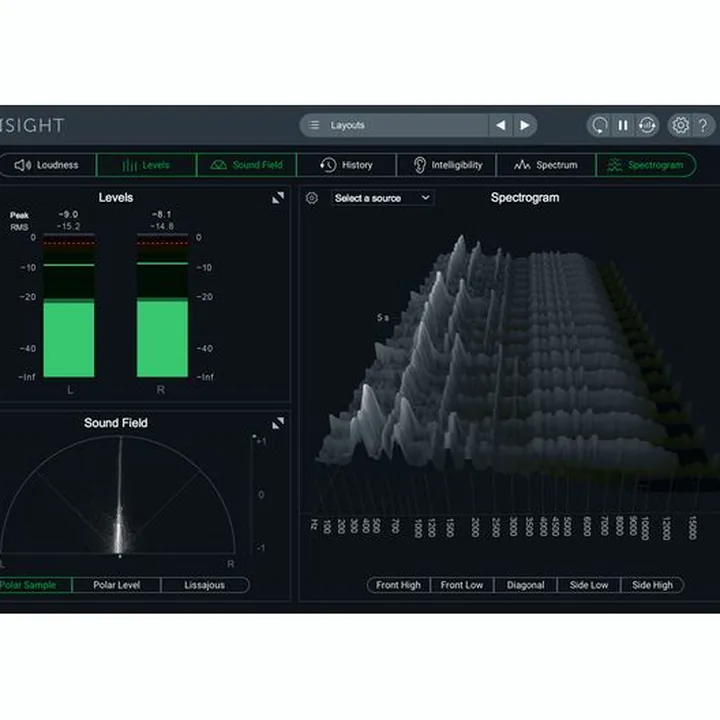
Task: Set spectrogram view to Side Low
Action: [x=589, y=585]
